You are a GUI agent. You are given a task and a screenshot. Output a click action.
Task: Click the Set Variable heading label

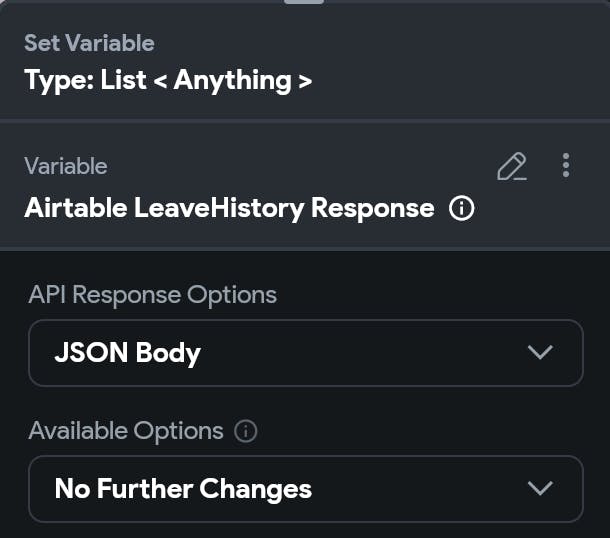[89, 43]
